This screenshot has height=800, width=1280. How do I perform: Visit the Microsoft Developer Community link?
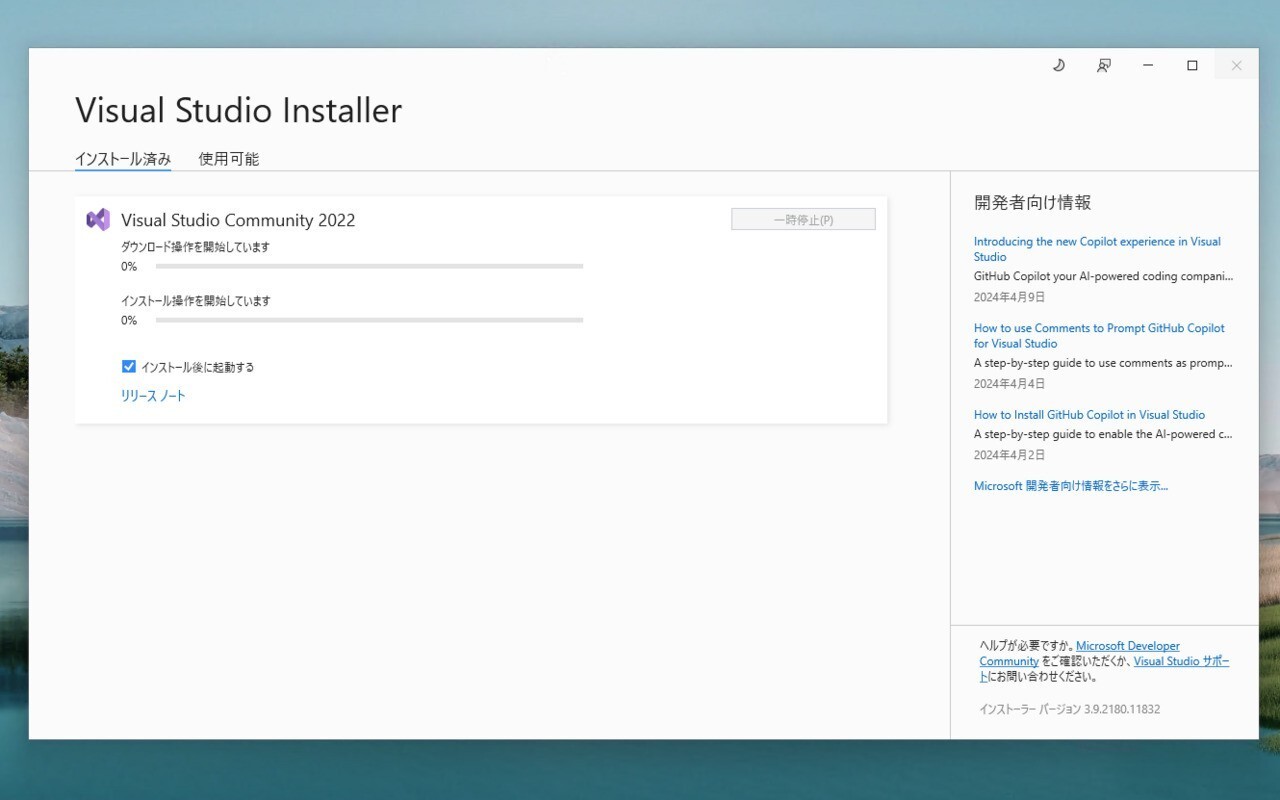(x=1128, y=645)
